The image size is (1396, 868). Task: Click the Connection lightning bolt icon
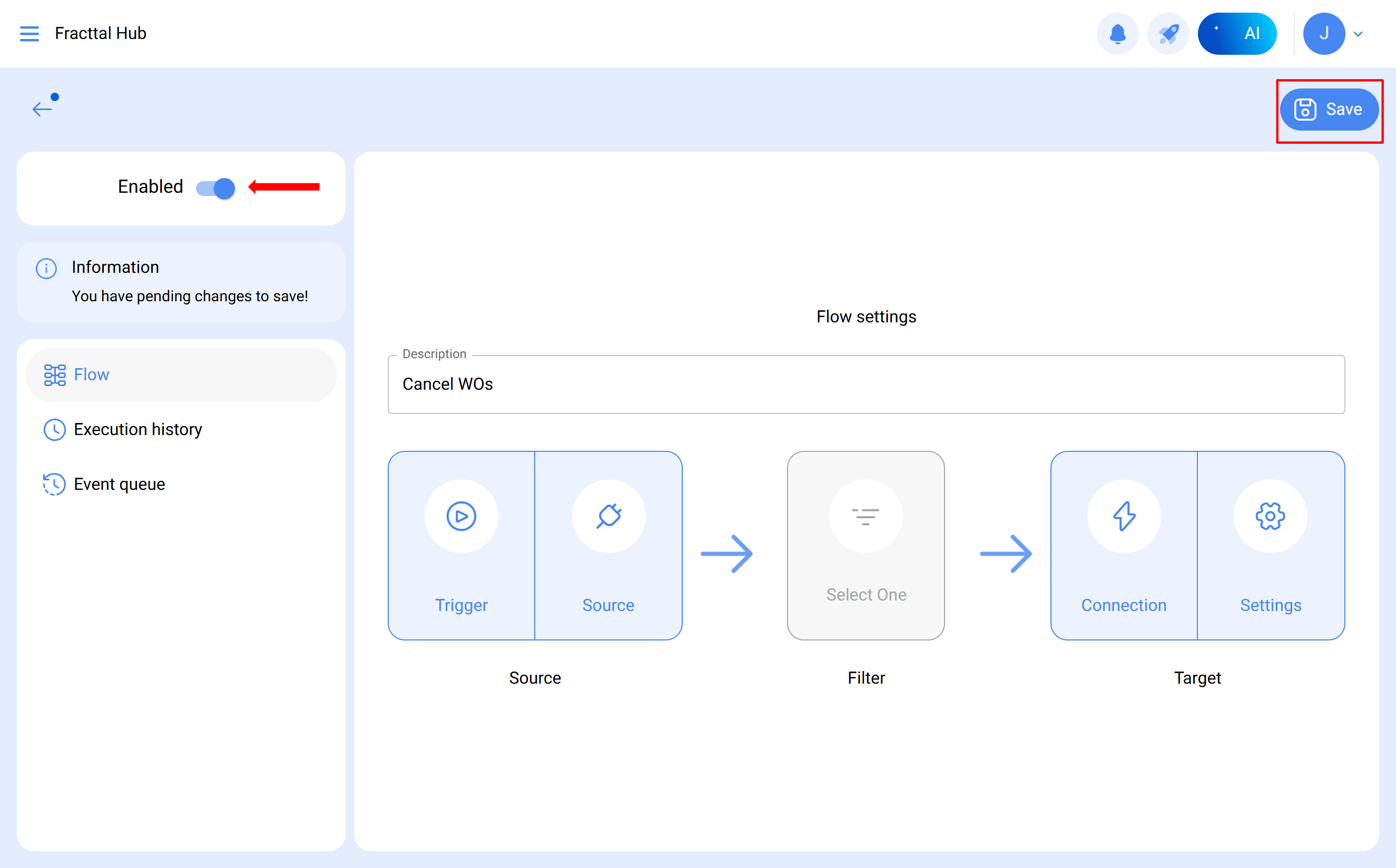tap(1123, 516)
